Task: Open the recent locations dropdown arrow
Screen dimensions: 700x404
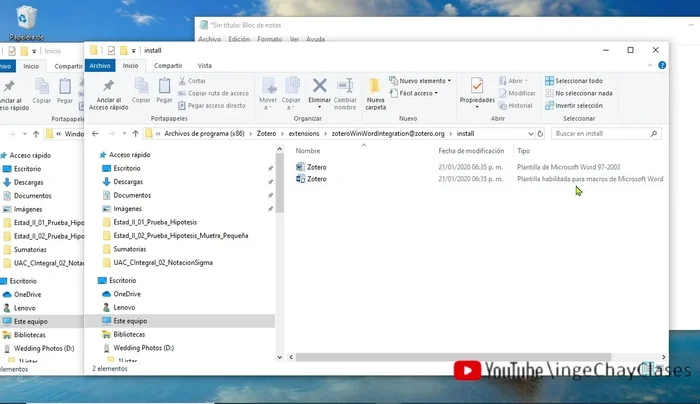Action: click(x=124, y=133)
